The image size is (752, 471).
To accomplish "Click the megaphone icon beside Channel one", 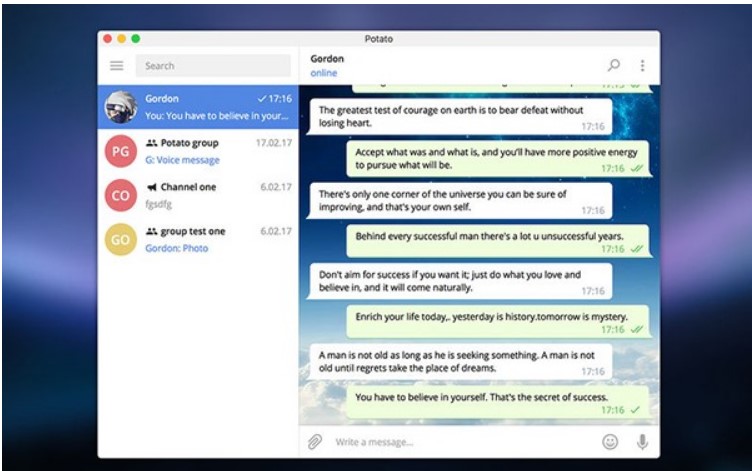I will tap(152, 187).
